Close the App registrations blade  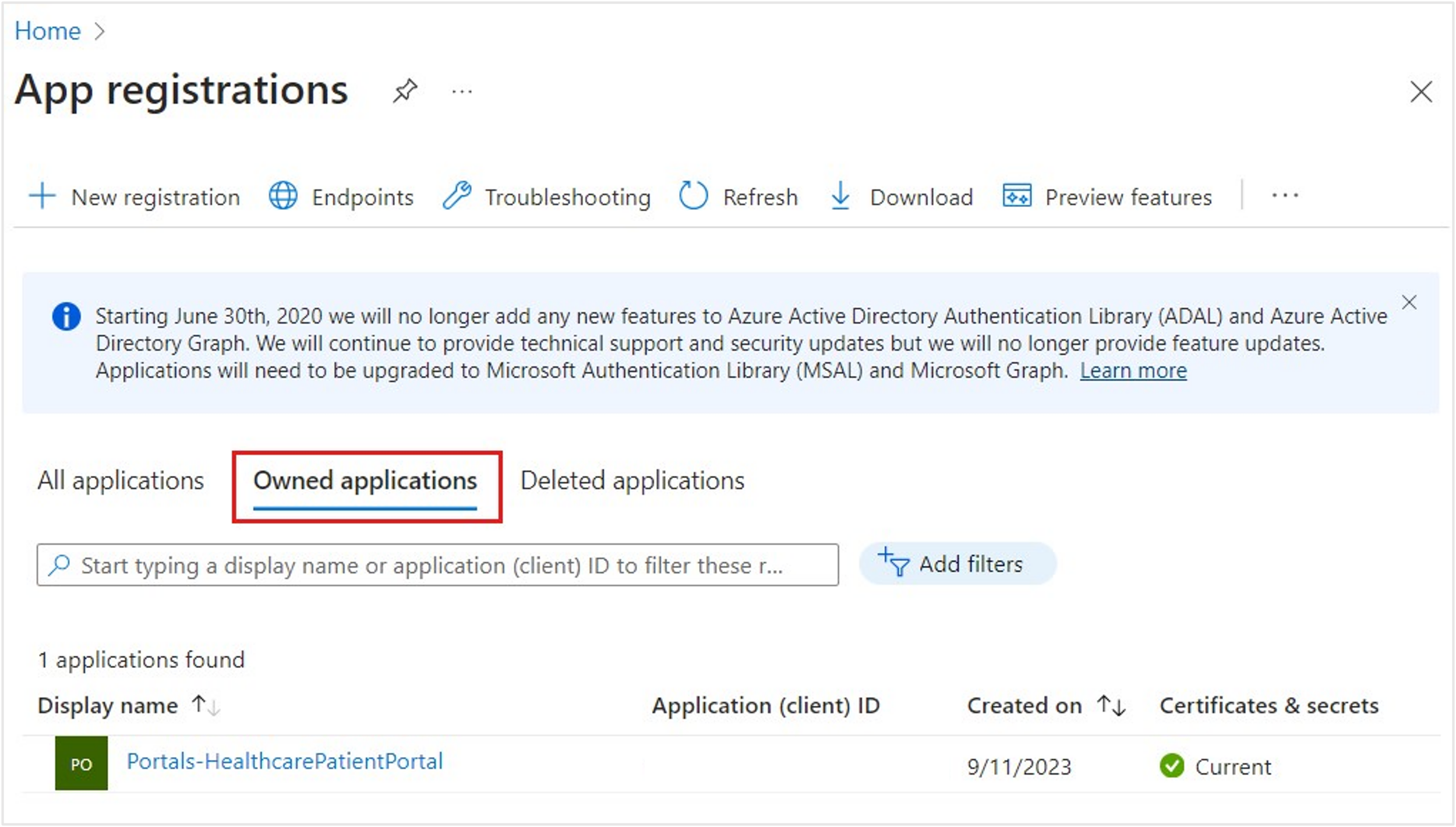point(1421,92)
